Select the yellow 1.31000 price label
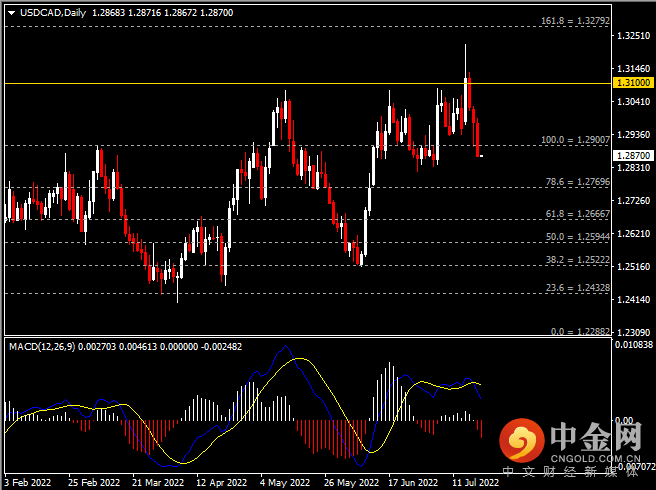Image resolution: width=656 pixels, height=490 pixels. 633,82
